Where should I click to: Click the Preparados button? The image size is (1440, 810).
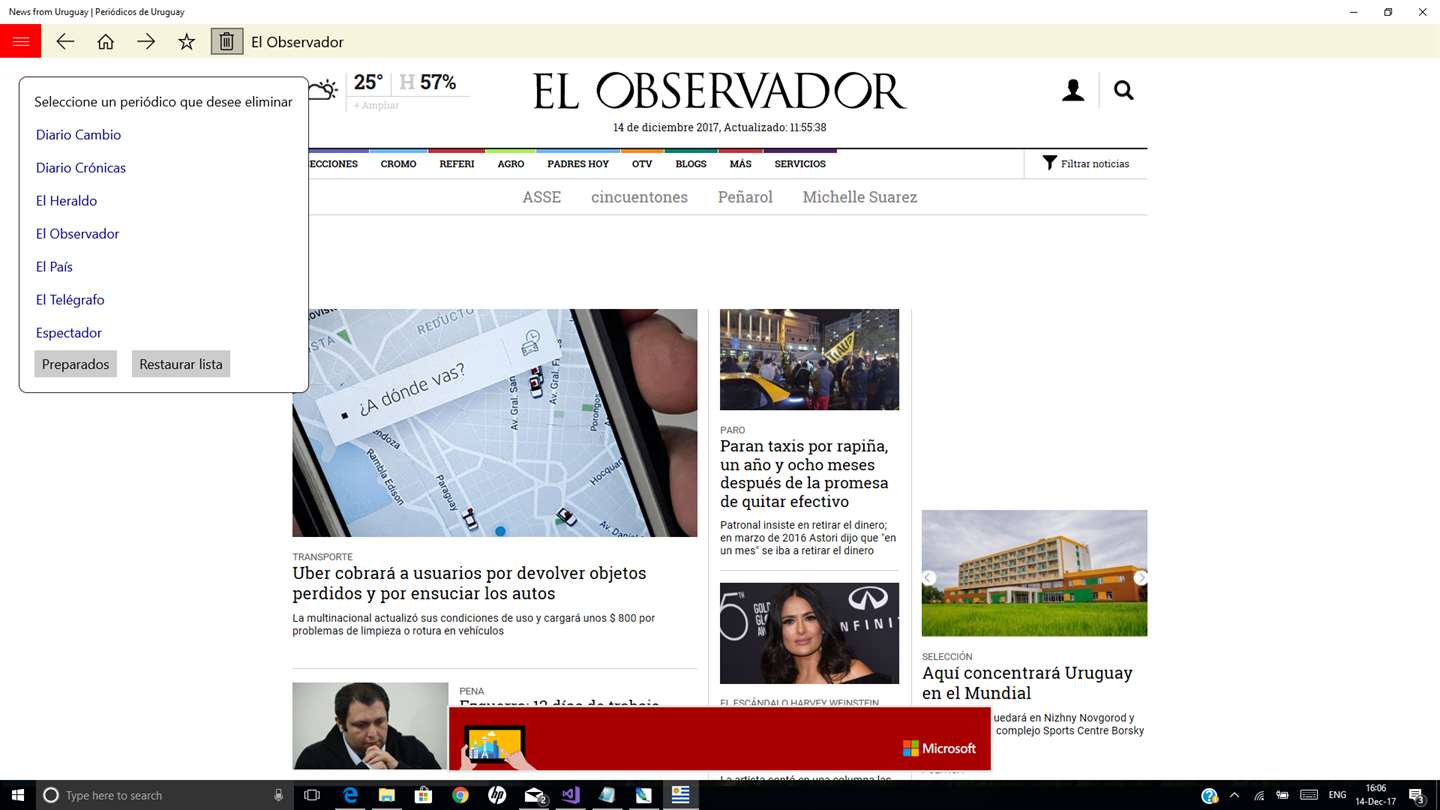point(75,364)
